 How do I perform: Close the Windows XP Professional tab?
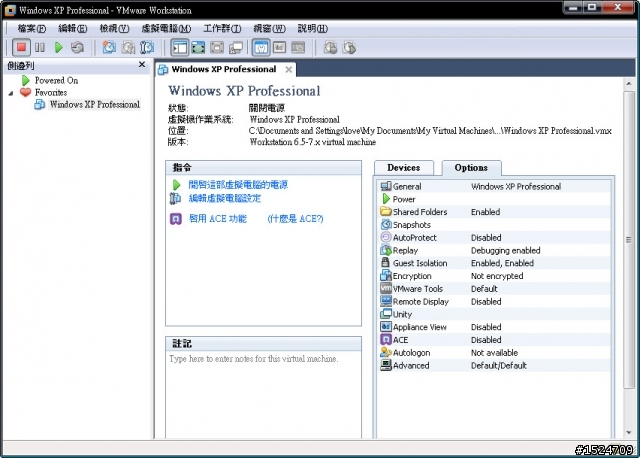click(x=289, y=69)
